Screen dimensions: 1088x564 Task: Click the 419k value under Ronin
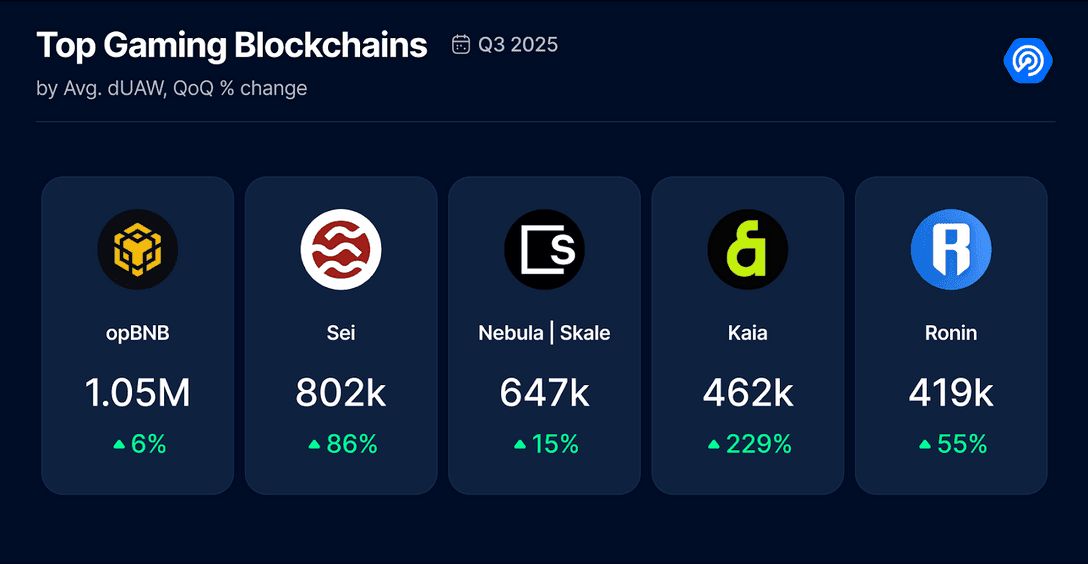(x=951, y=394)
